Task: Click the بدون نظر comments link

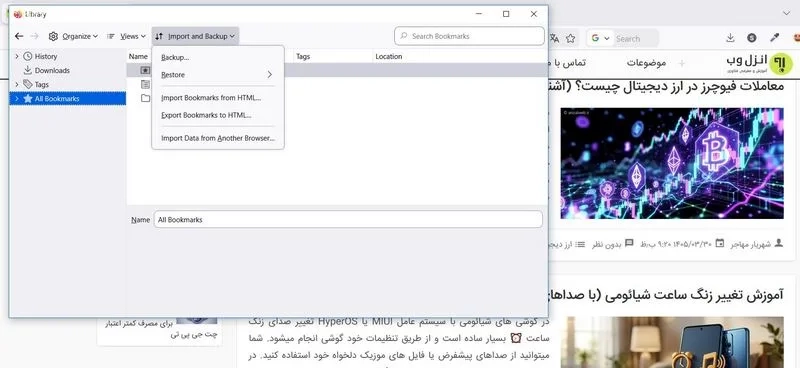Action: [x=607, y=244]
